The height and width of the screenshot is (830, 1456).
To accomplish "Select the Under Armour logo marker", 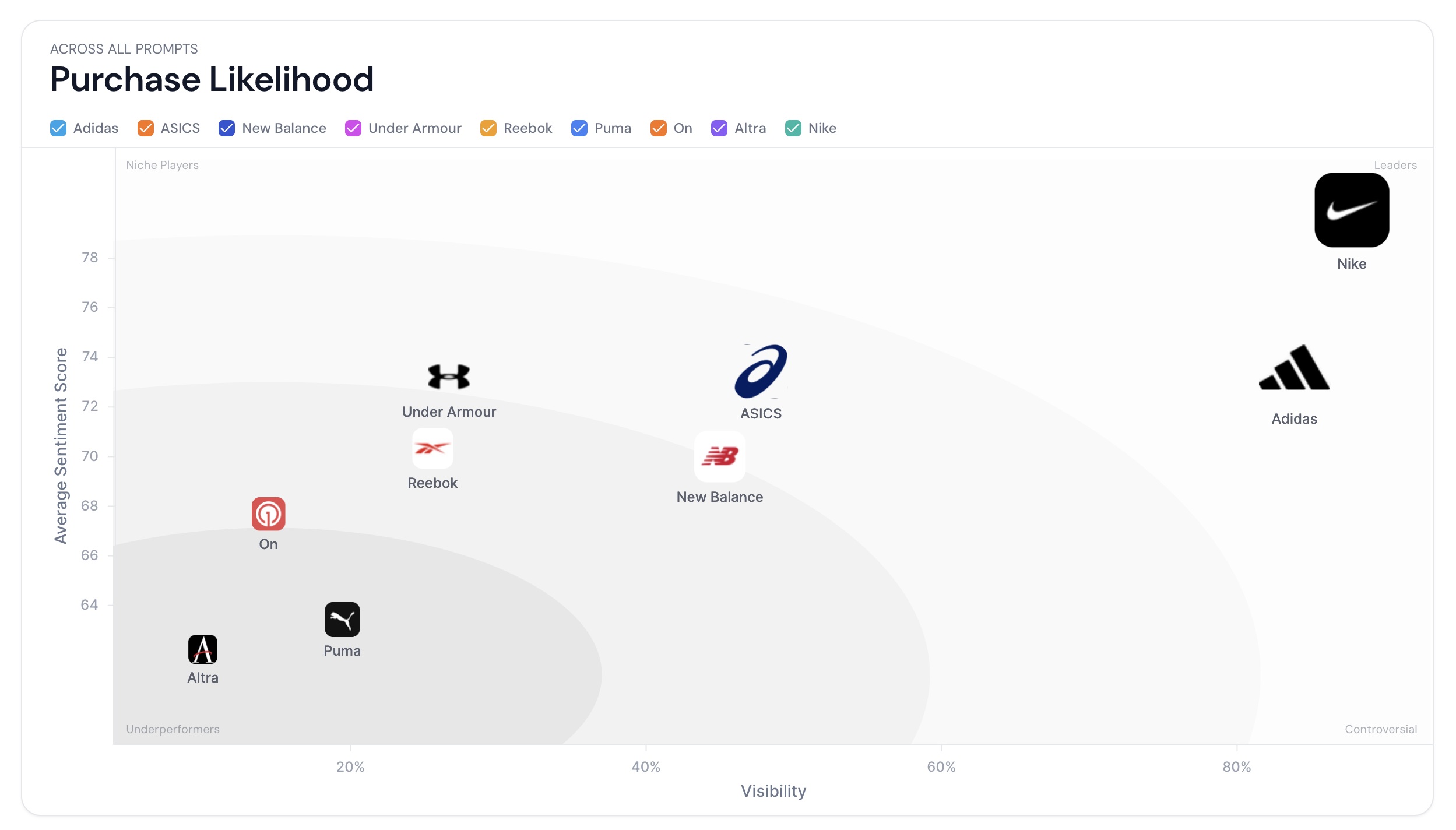I will [x=449, y=377].
